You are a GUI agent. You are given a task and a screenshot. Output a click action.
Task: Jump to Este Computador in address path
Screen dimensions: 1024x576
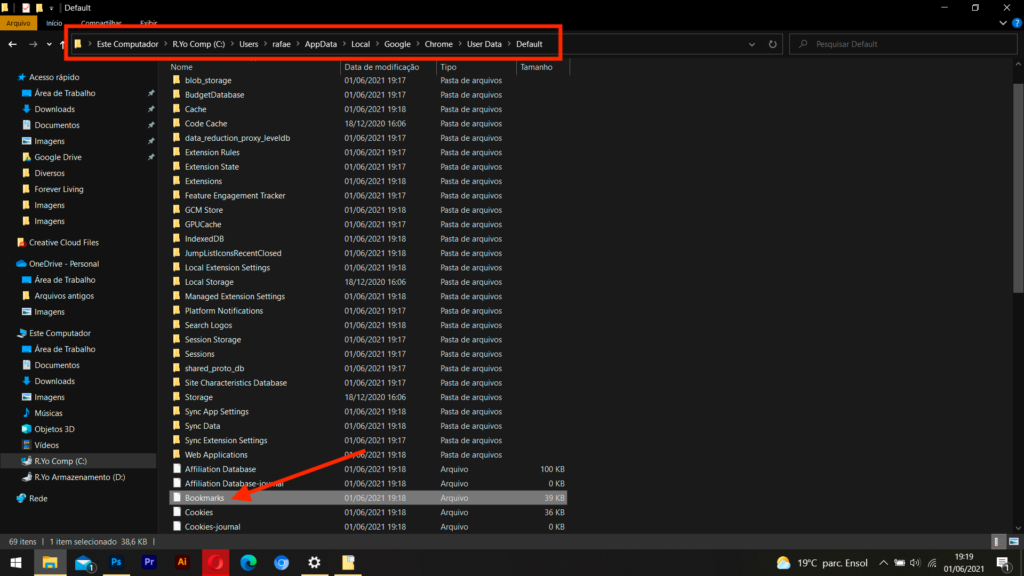coord(127,44)
